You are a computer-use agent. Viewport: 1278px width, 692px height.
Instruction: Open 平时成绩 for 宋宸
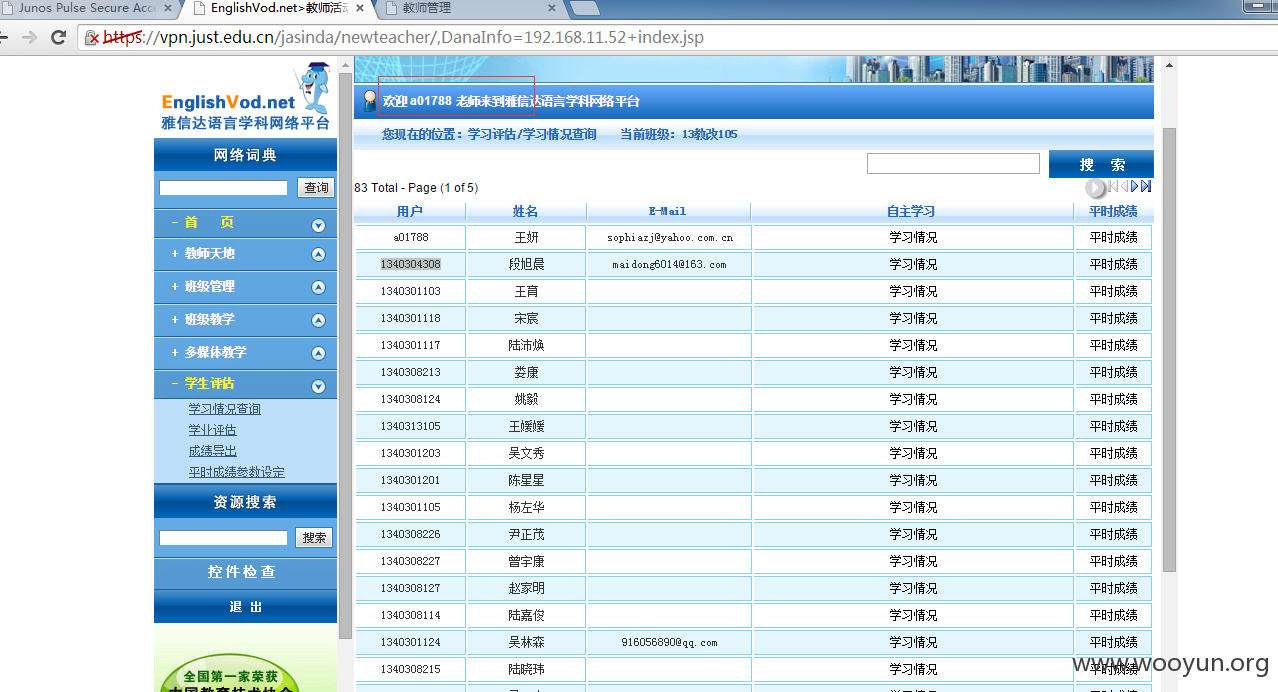pyautogui.click(x=1114, y=319)
